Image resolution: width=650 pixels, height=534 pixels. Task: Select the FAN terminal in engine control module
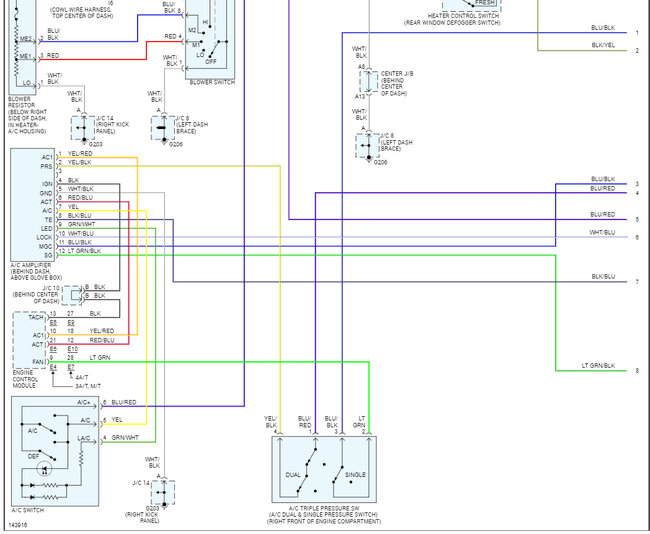click(x=38, y=362)
